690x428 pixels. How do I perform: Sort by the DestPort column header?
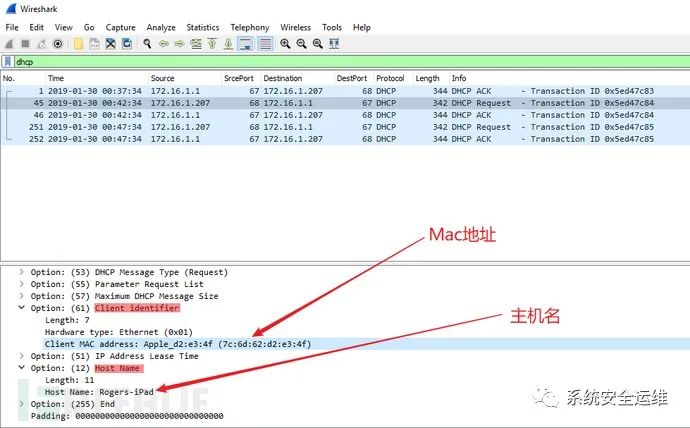354,78
